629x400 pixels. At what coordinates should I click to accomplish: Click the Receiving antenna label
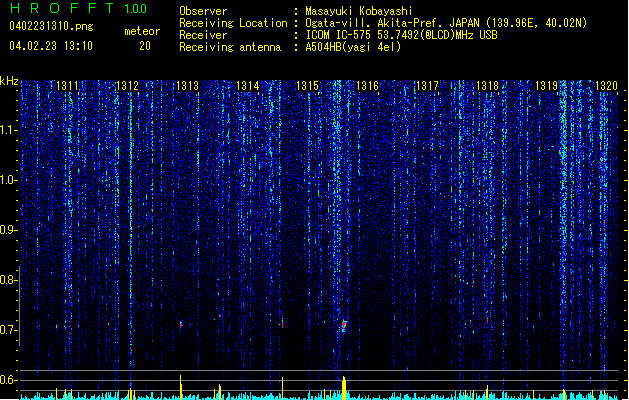[230, 47]
